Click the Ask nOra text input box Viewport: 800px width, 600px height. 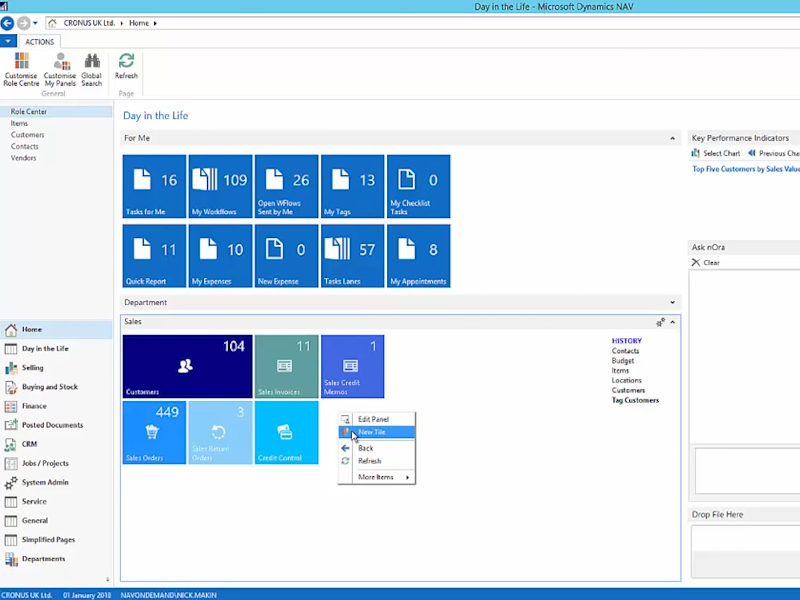click(x=747, y=470)
